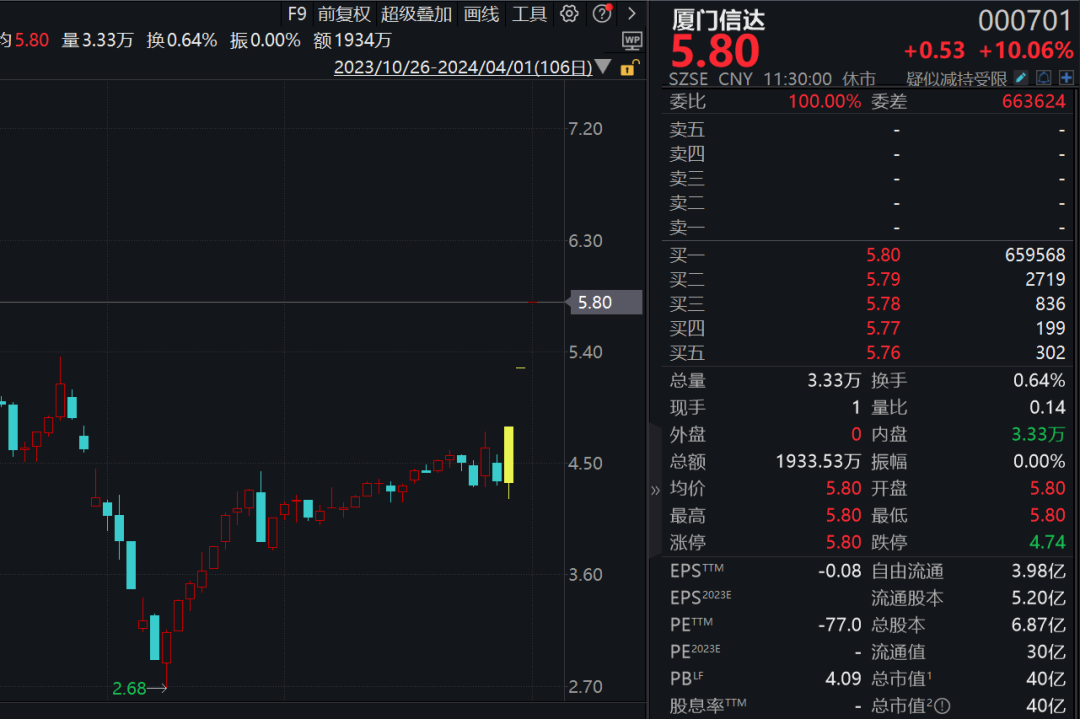Collapse the quote side panel arrows
Viewport: 1080px width, 719px height.
coord(655,490)
